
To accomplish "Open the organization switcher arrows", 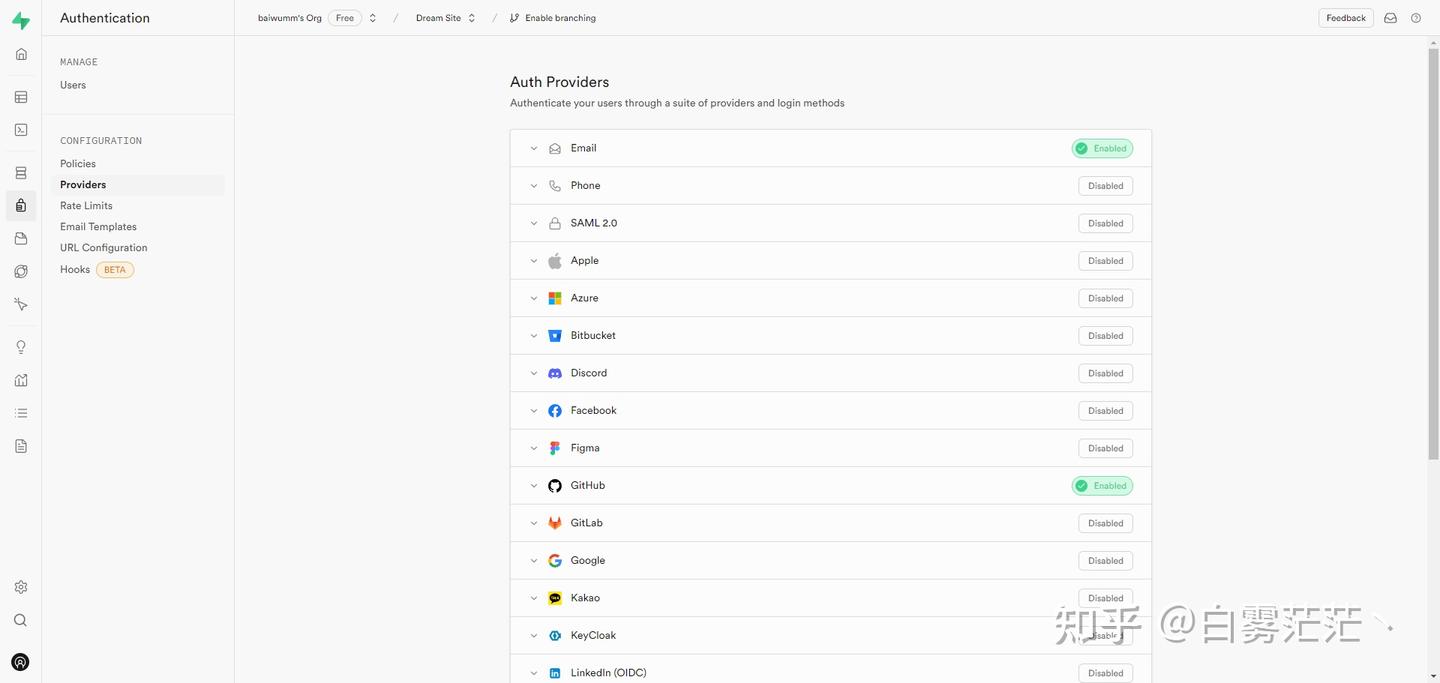I will click(x=373, y=18).
